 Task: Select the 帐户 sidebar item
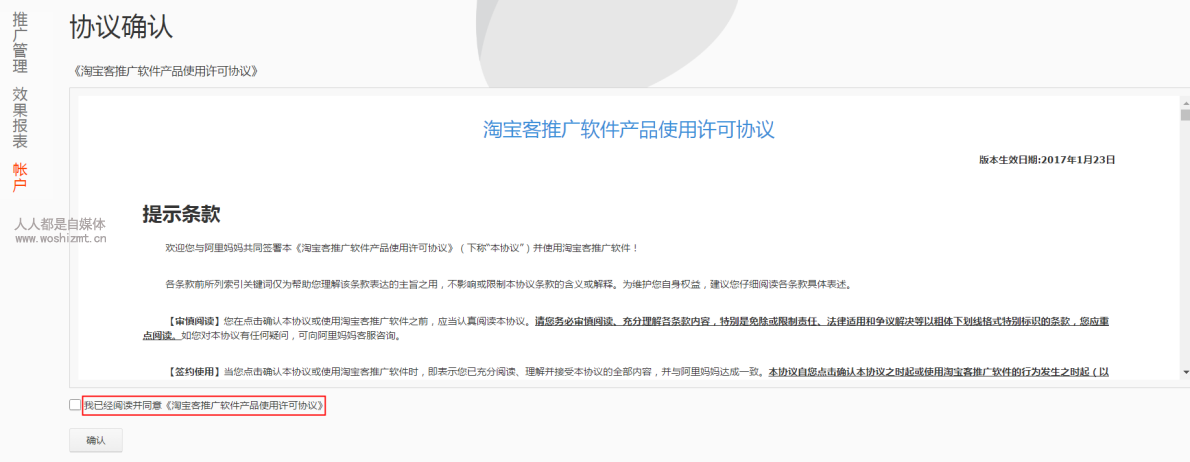tap(20, 177)
